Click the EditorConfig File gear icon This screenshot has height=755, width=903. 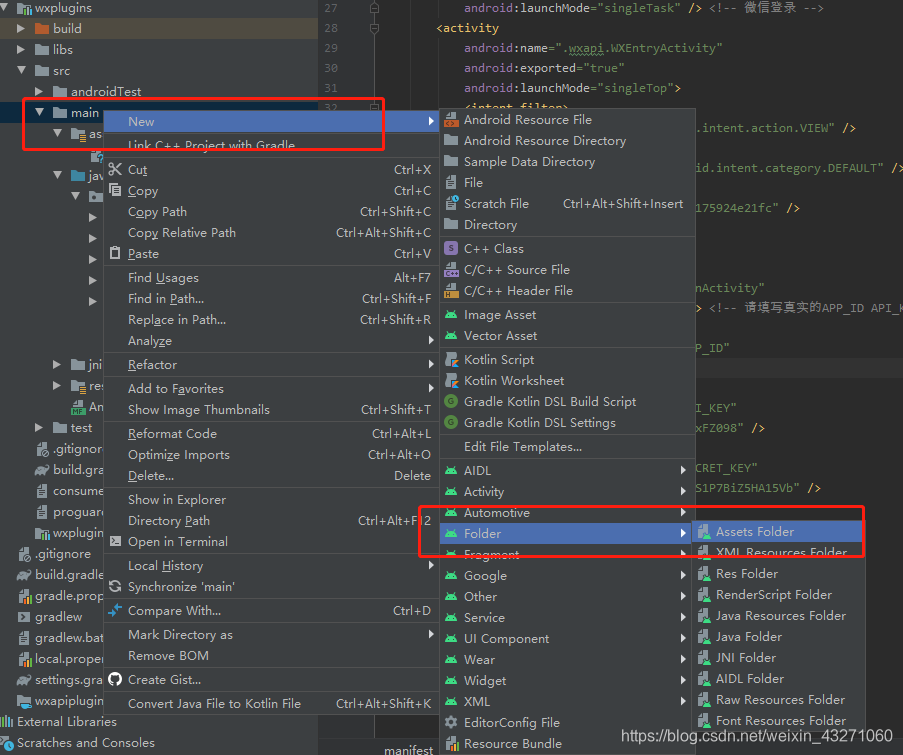point(452,722)
